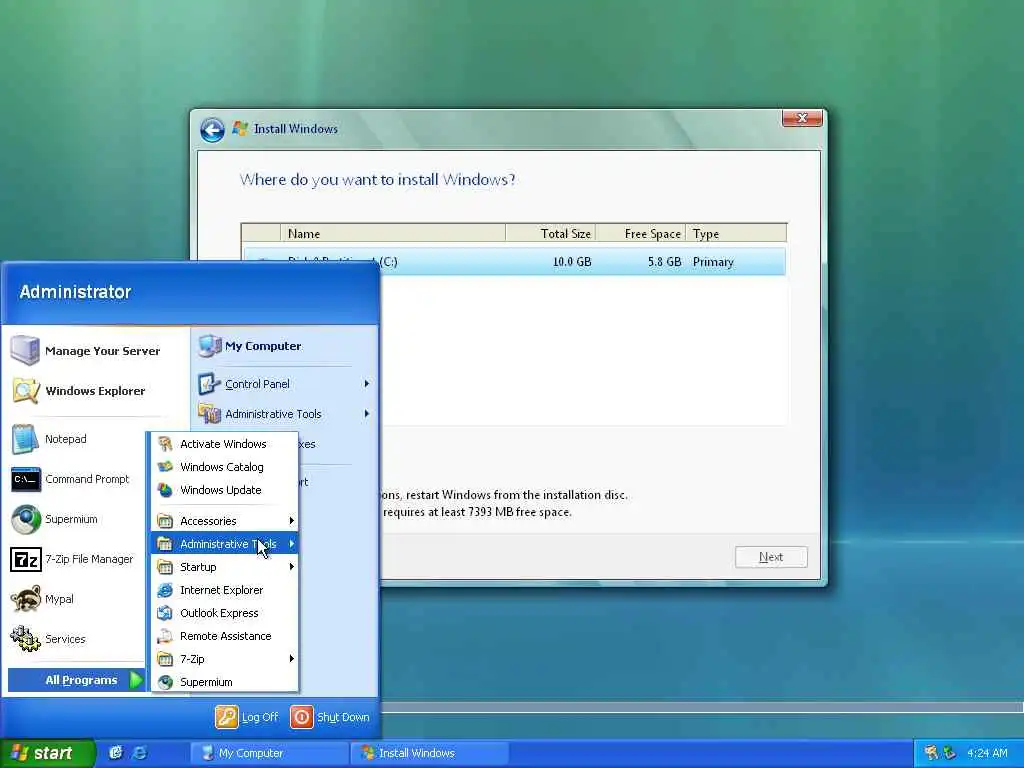Click the network tray icon beside clock
The height and width of the screenshot is (768, 1024).
(x=950, y=753)
